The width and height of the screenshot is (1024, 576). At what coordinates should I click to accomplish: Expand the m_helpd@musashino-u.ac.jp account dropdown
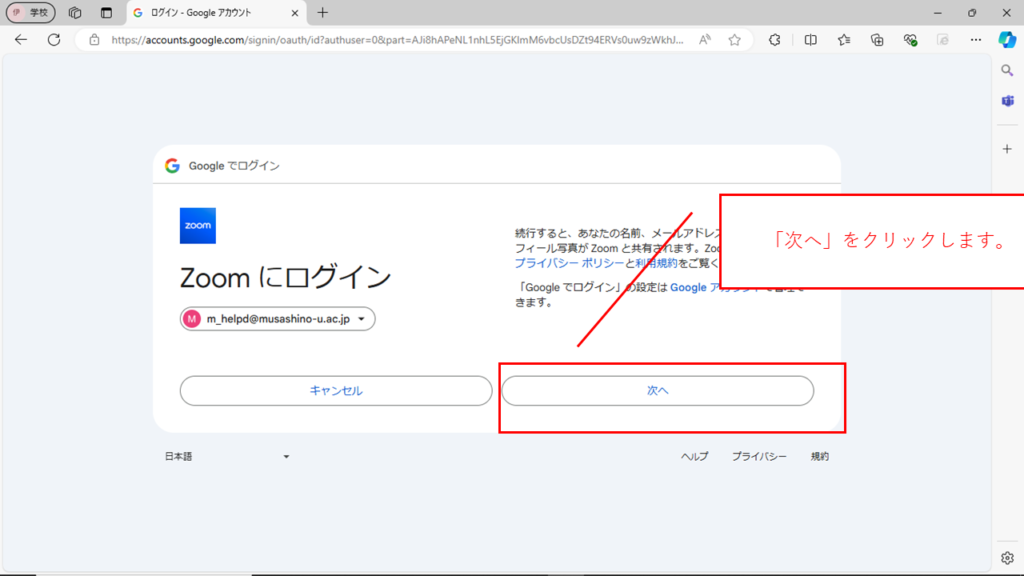(x=278, y=319)
